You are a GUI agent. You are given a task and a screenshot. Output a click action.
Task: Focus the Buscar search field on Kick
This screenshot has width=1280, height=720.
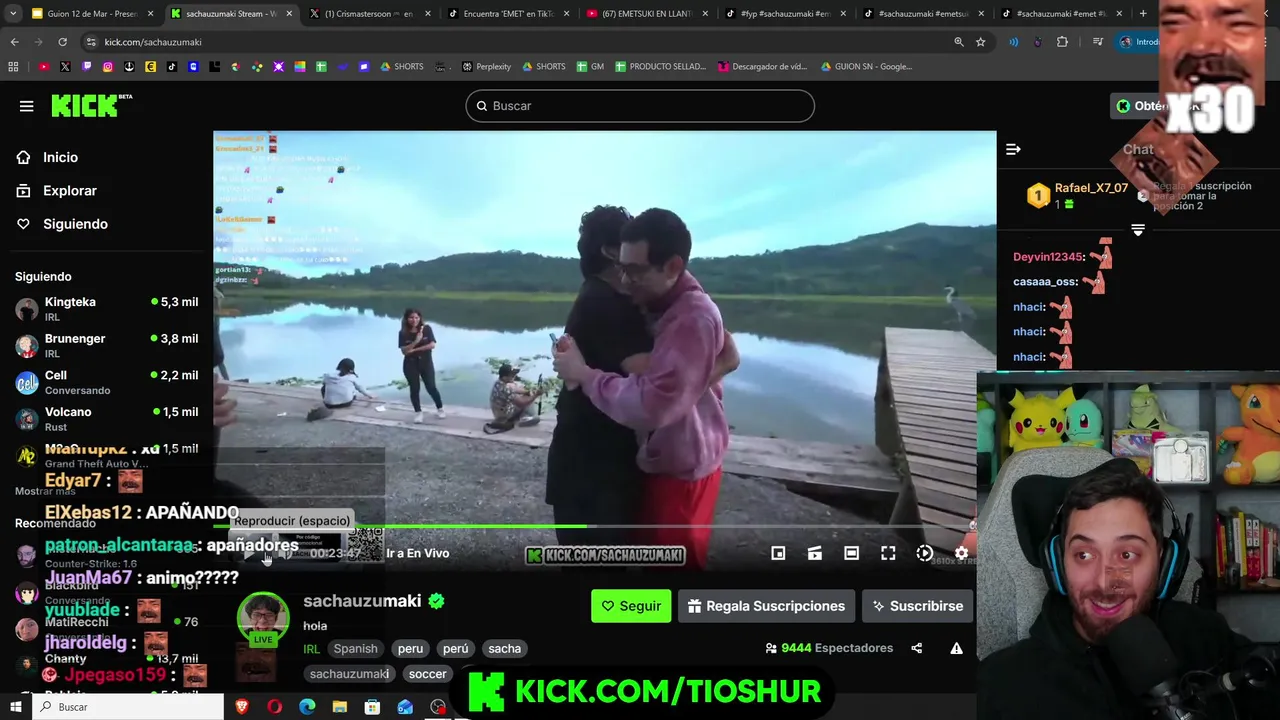[640, 106]
